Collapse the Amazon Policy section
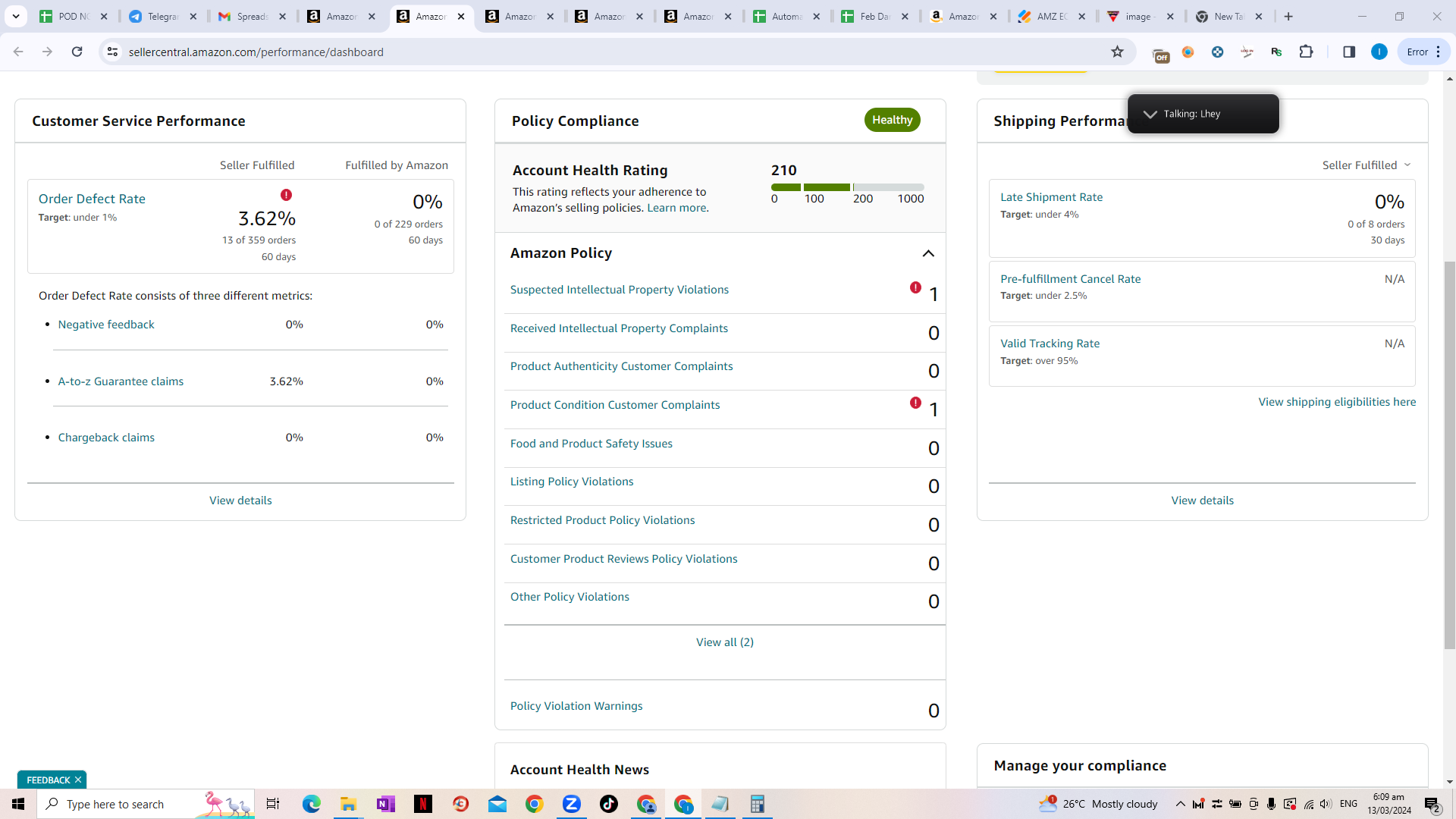 click(928, 253)
